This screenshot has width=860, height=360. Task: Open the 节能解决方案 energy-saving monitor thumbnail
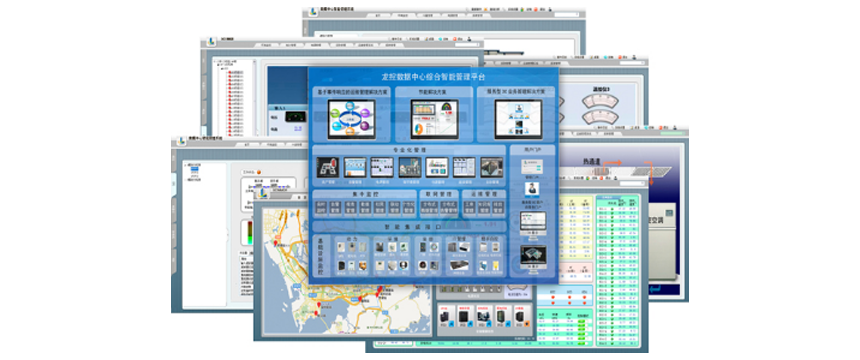point(434,119)
